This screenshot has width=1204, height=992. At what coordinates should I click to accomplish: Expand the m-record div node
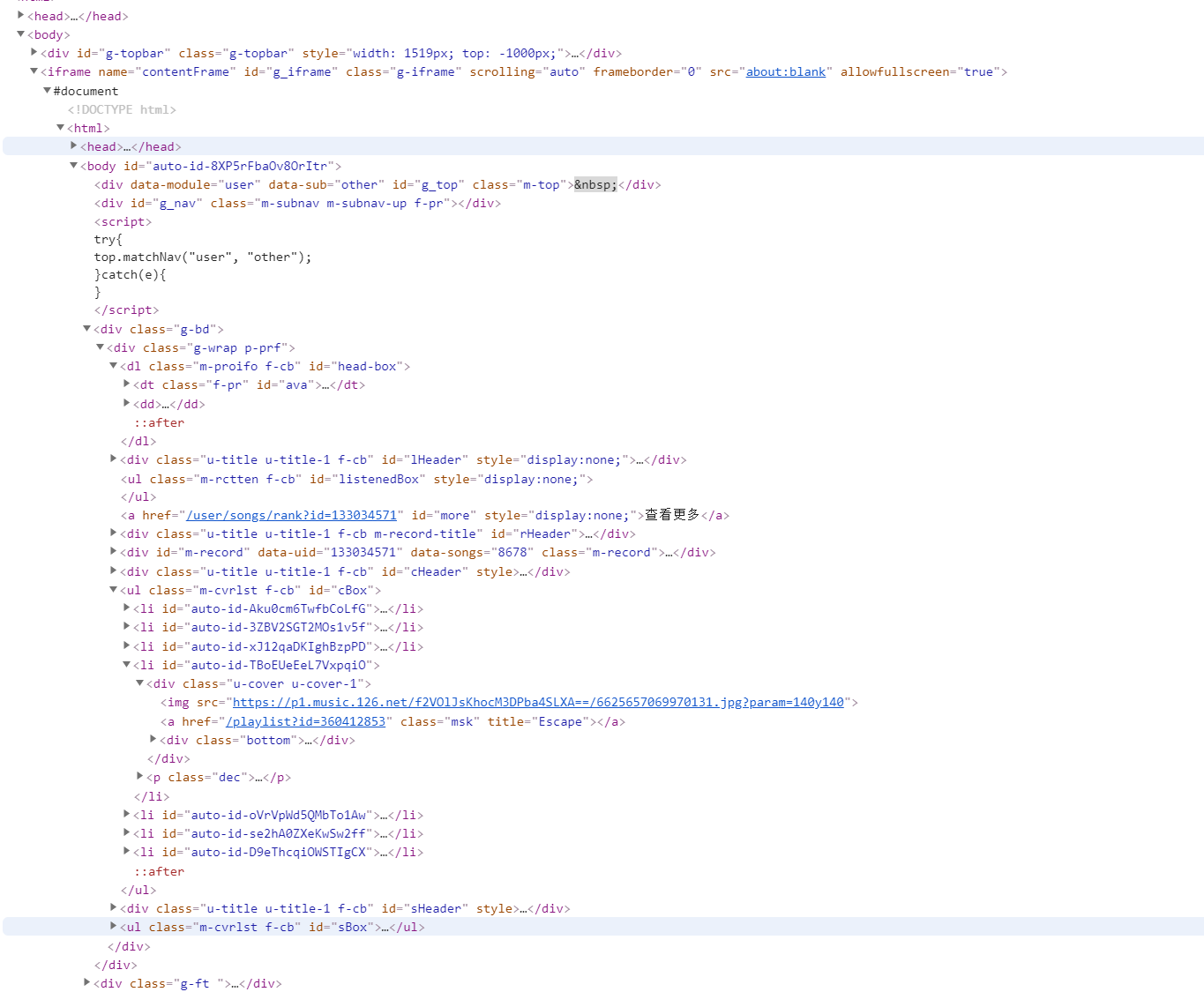[x=114, y=551]
